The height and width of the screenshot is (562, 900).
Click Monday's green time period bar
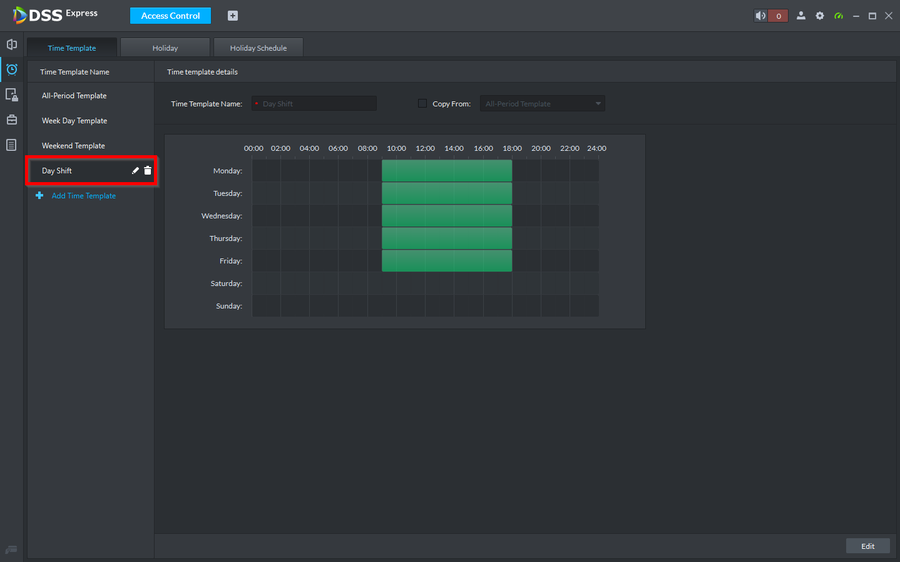446,171
